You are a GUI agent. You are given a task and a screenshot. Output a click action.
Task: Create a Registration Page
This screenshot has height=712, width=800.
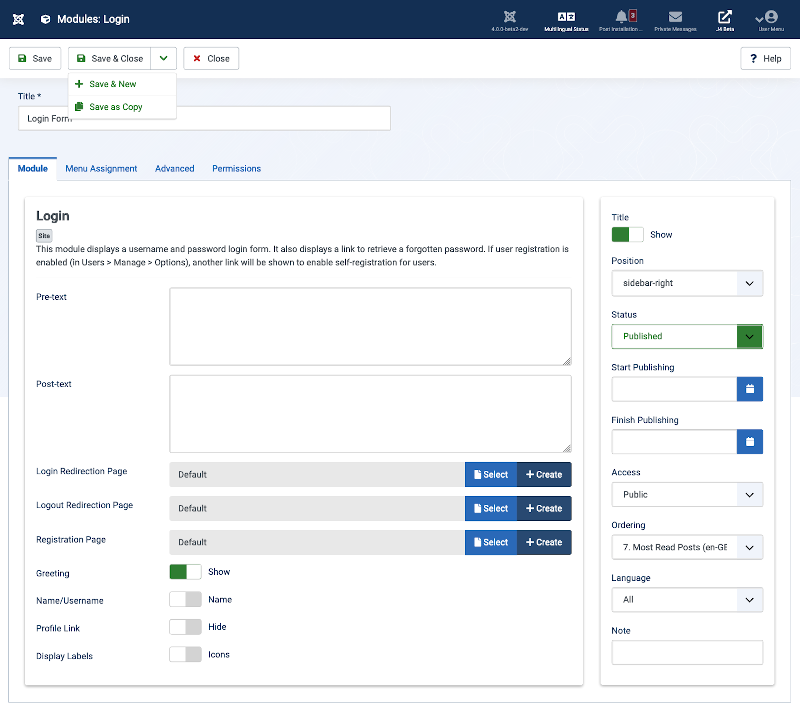(x=544, y=543)
